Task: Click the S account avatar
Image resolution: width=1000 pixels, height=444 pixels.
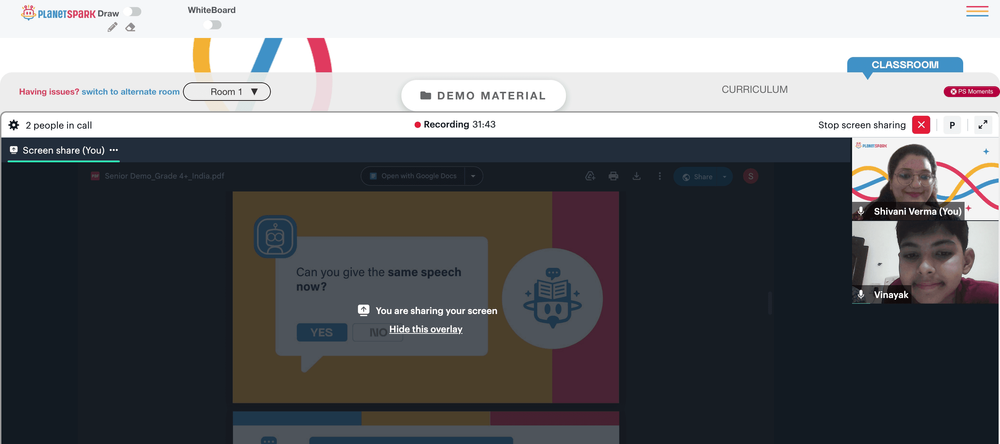Action: tap(751, 176)
